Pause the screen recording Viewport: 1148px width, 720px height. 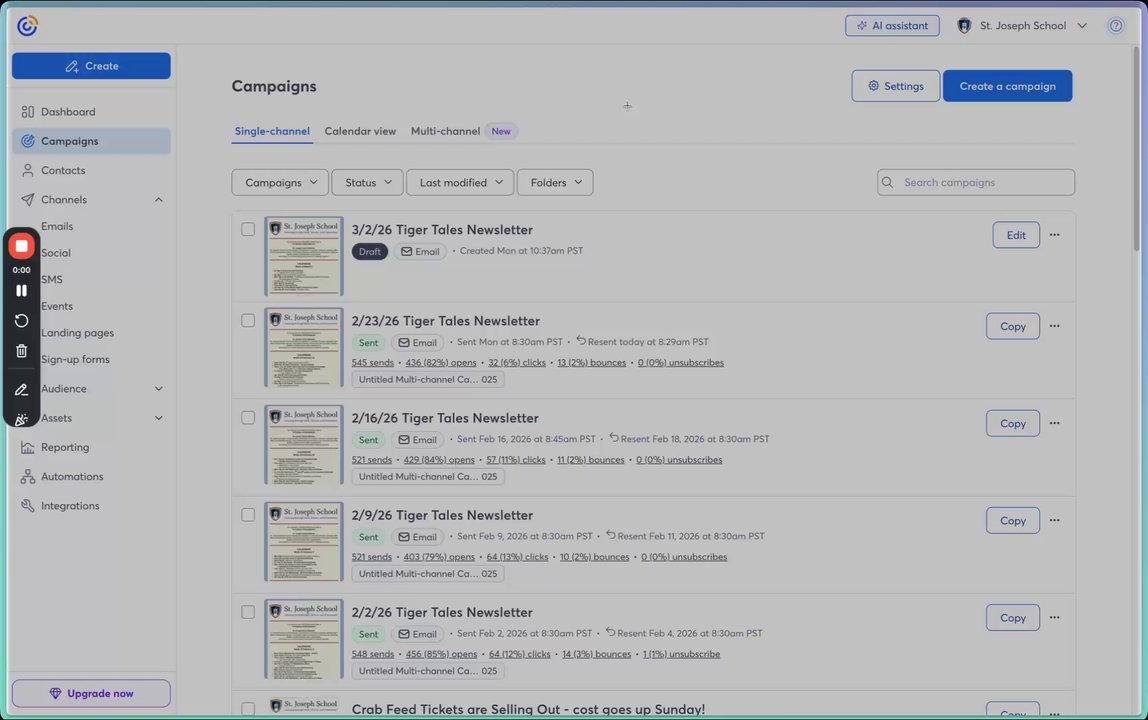tap(21, 291)
